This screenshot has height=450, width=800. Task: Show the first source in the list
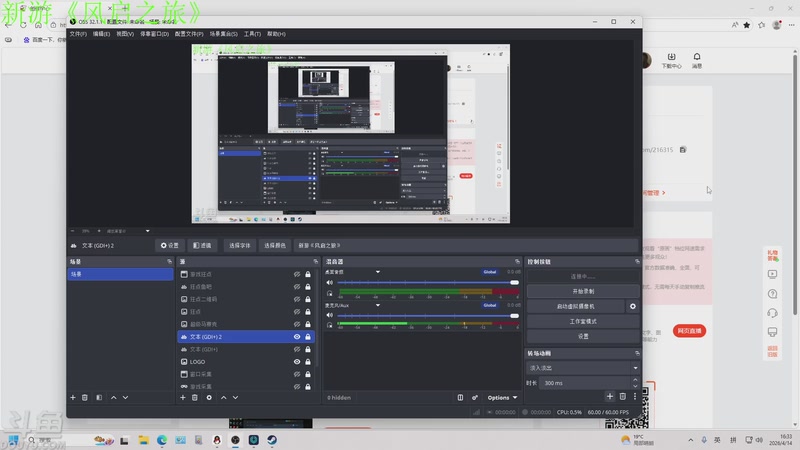click(297, 274)
